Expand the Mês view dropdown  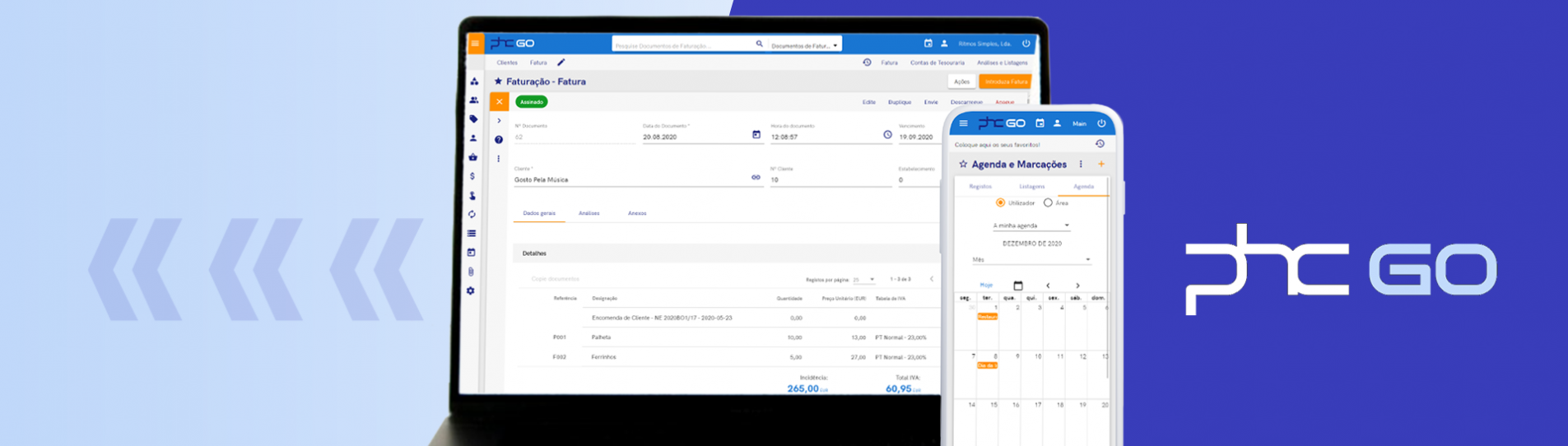(1031, 260)
